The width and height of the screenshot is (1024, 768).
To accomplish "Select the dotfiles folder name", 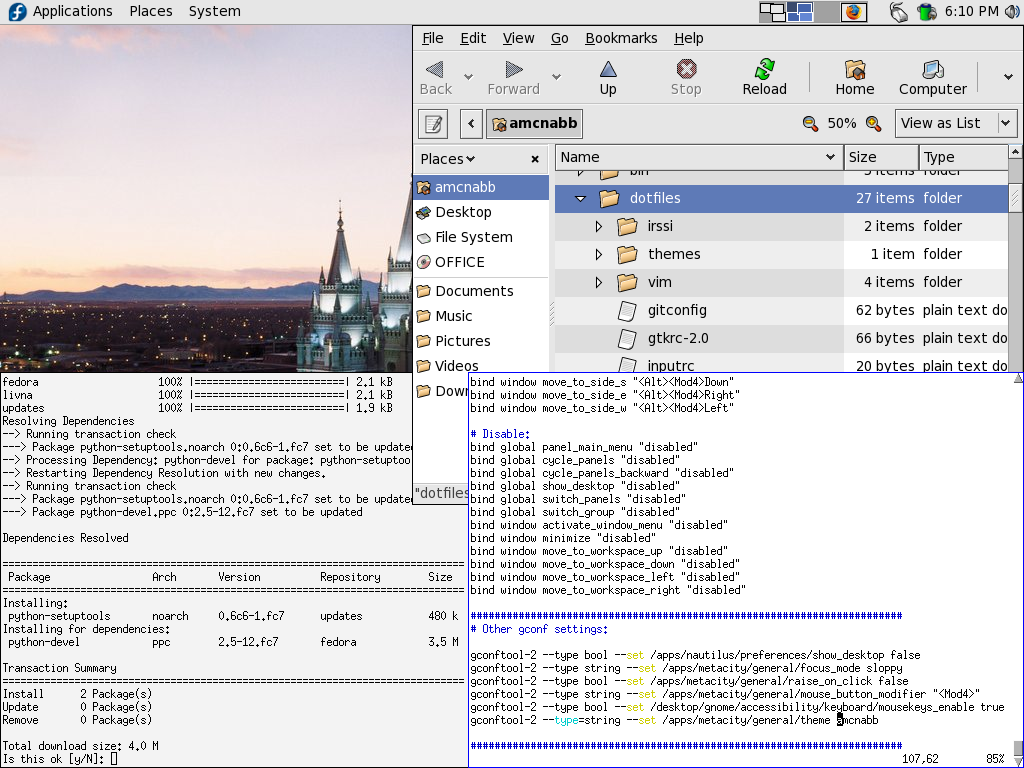I will pyautogui.click(x=655, y=198).
